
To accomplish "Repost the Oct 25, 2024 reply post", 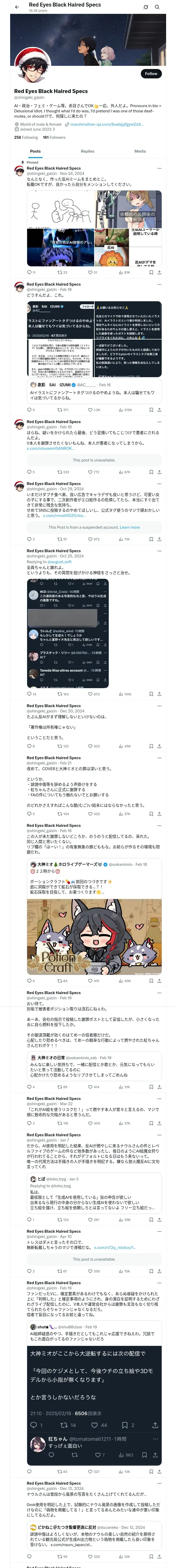I will [59, 694].
